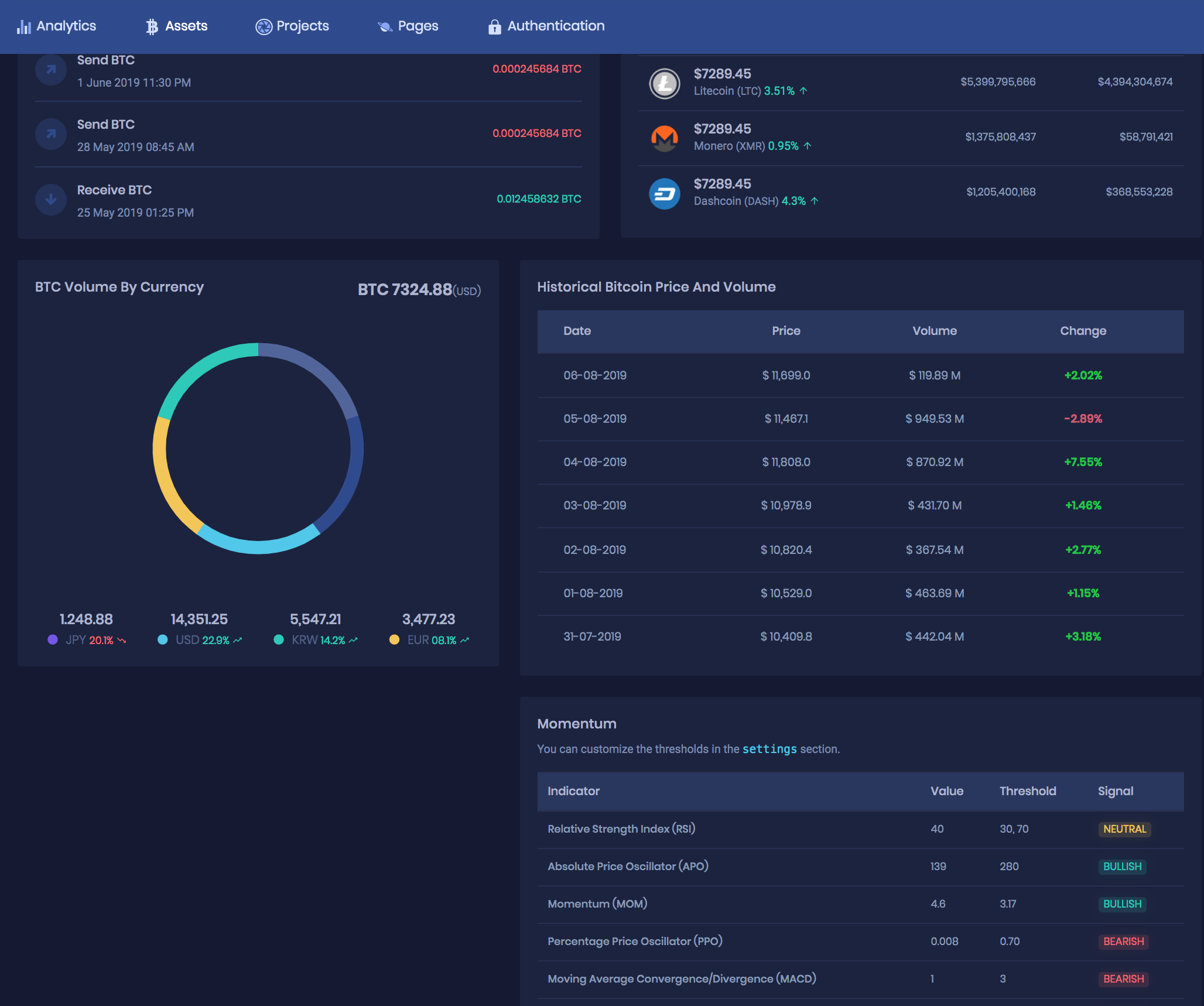Open the Authentication menu
Viewport: 1204px width, 1006px height.
[x=546, y=26]
